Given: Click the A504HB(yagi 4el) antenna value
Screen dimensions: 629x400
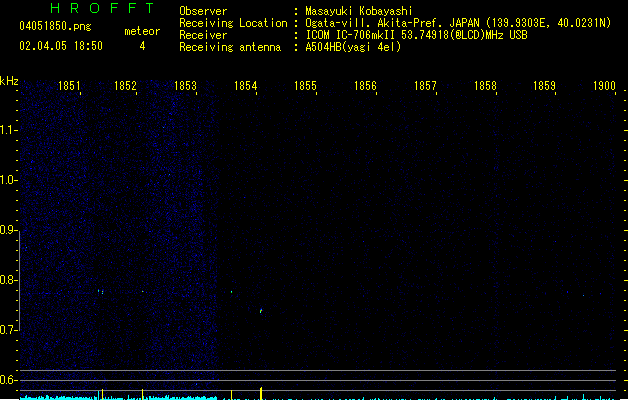Looking at the screenshot, I should pyautogui.click(x=353, y=47).
